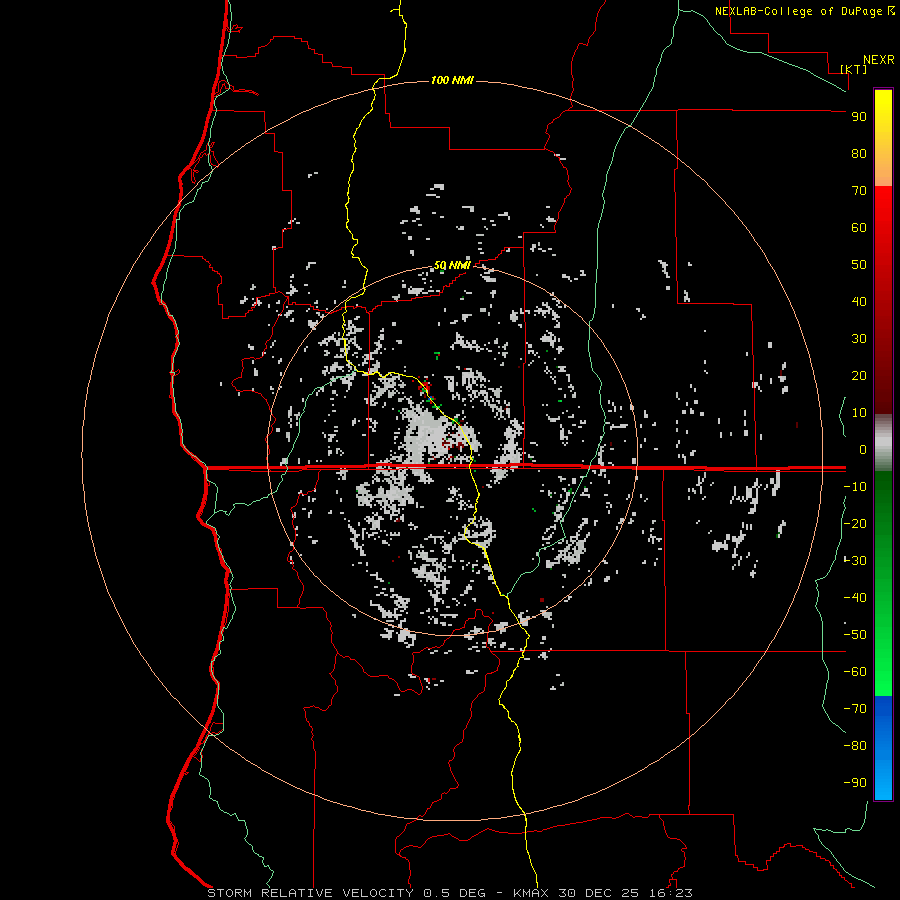Select the 100 NMI range ring label
900x900 pixels.
452,80
